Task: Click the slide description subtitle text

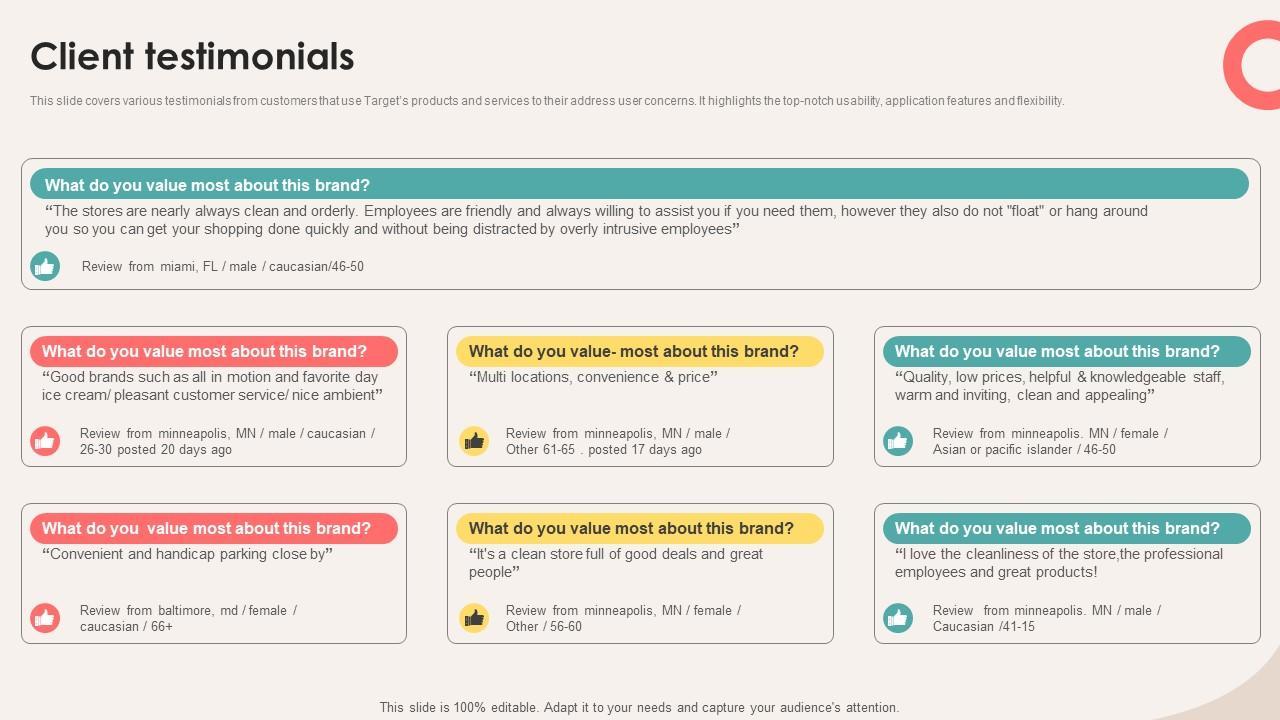Action: pyautogui.click(x=546, y=101)
